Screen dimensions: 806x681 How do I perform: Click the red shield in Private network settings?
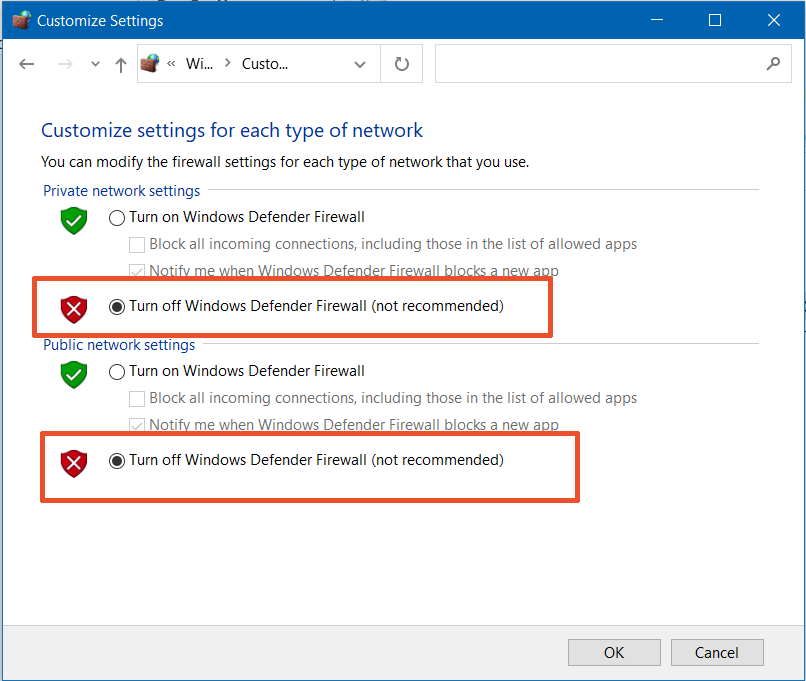74,309
